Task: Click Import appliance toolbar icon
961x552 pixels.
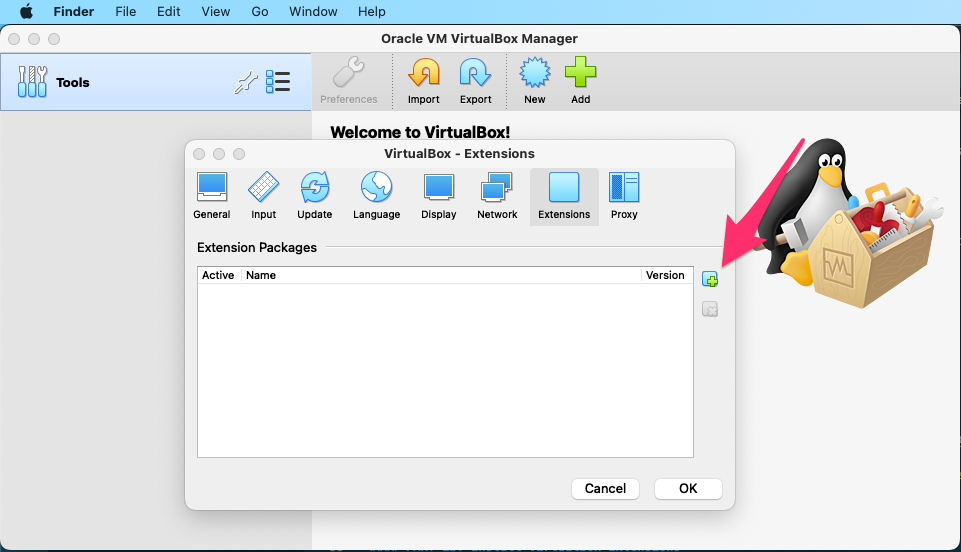Action: pyautogui.click(x=424, y=81)
